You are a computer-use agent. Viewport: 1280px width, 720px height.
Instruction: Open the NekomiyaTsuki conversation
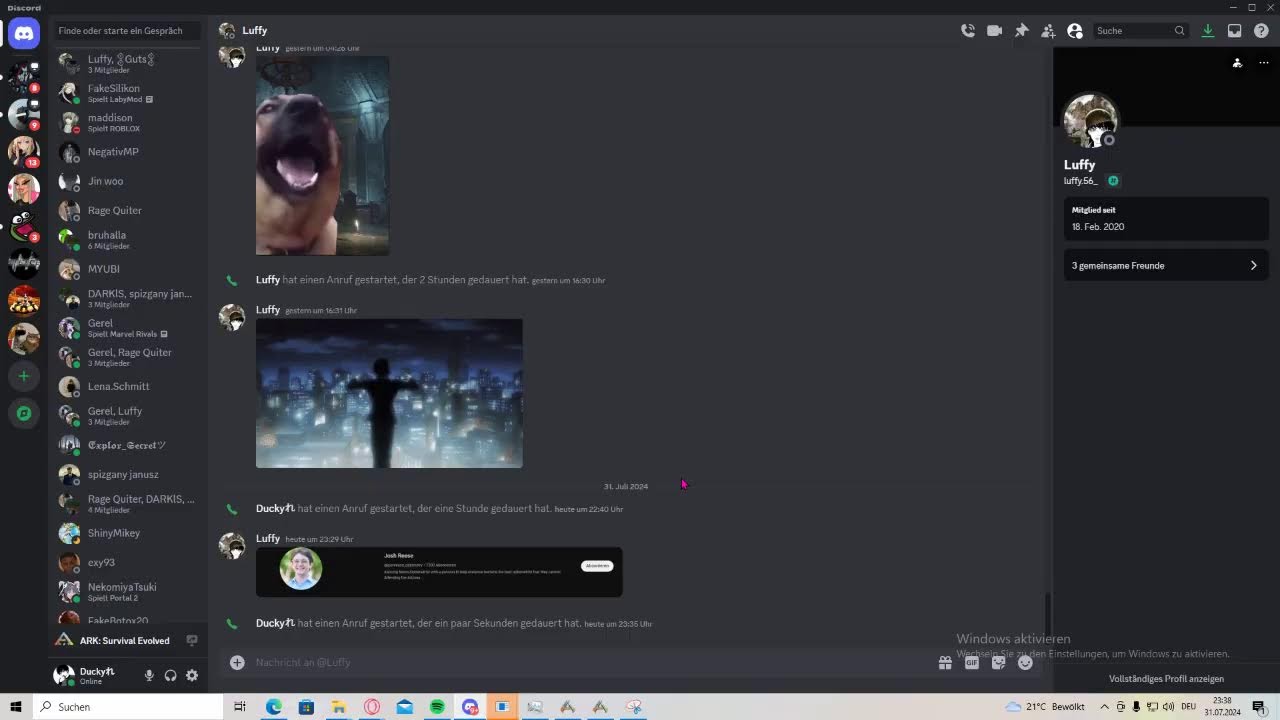[x=128, y=591]
